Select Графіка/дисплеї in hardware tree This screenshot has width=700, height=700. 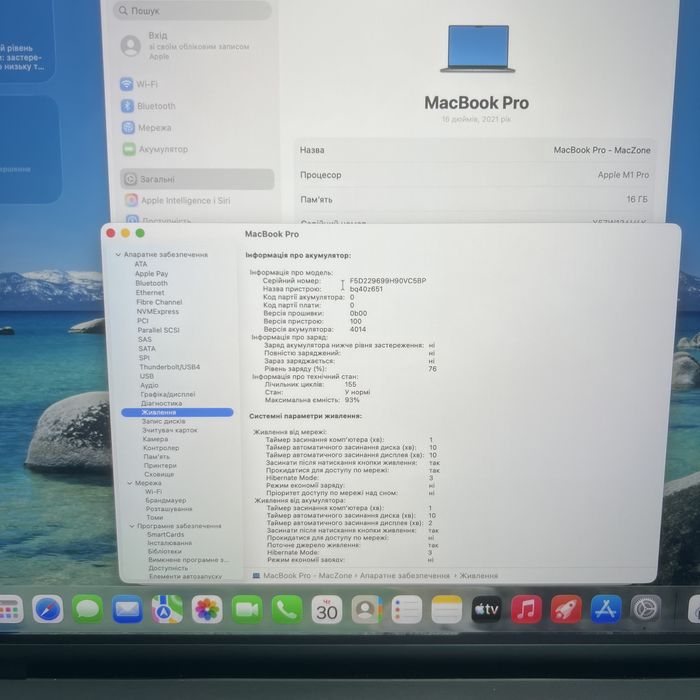[168, 394]
